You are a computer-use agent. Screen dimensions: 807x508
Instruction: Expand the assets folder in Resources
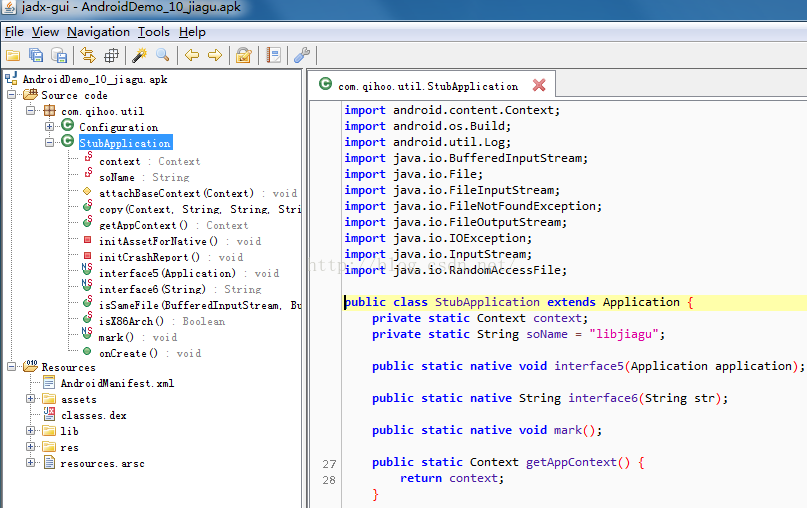click(31, 399)
